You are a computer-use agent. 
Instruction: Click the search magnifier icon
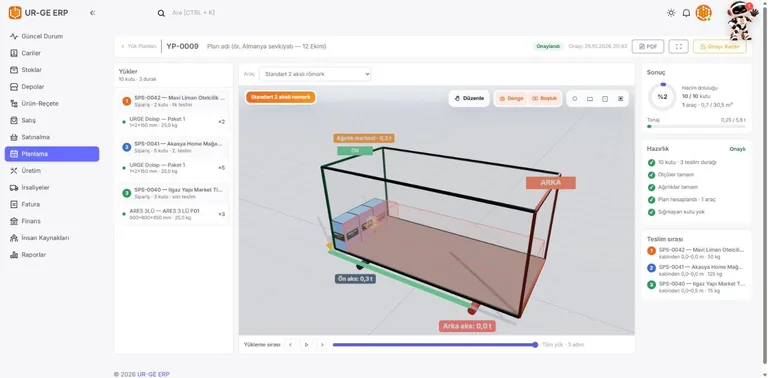pyautogui.click(x=161, y=13)
